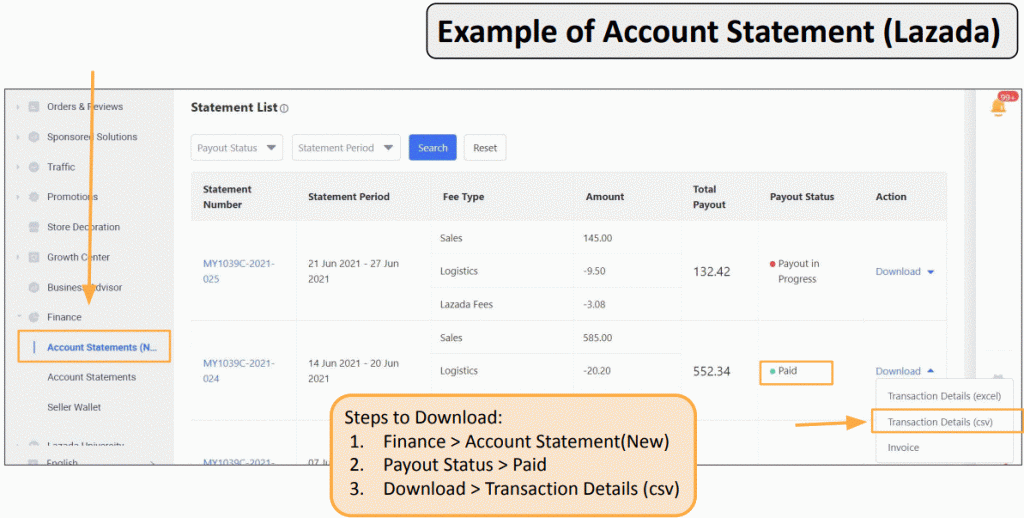Screen dimensions: 1024x518
Task: Click the Statement Number column header
Action: (x=227, y=197)
